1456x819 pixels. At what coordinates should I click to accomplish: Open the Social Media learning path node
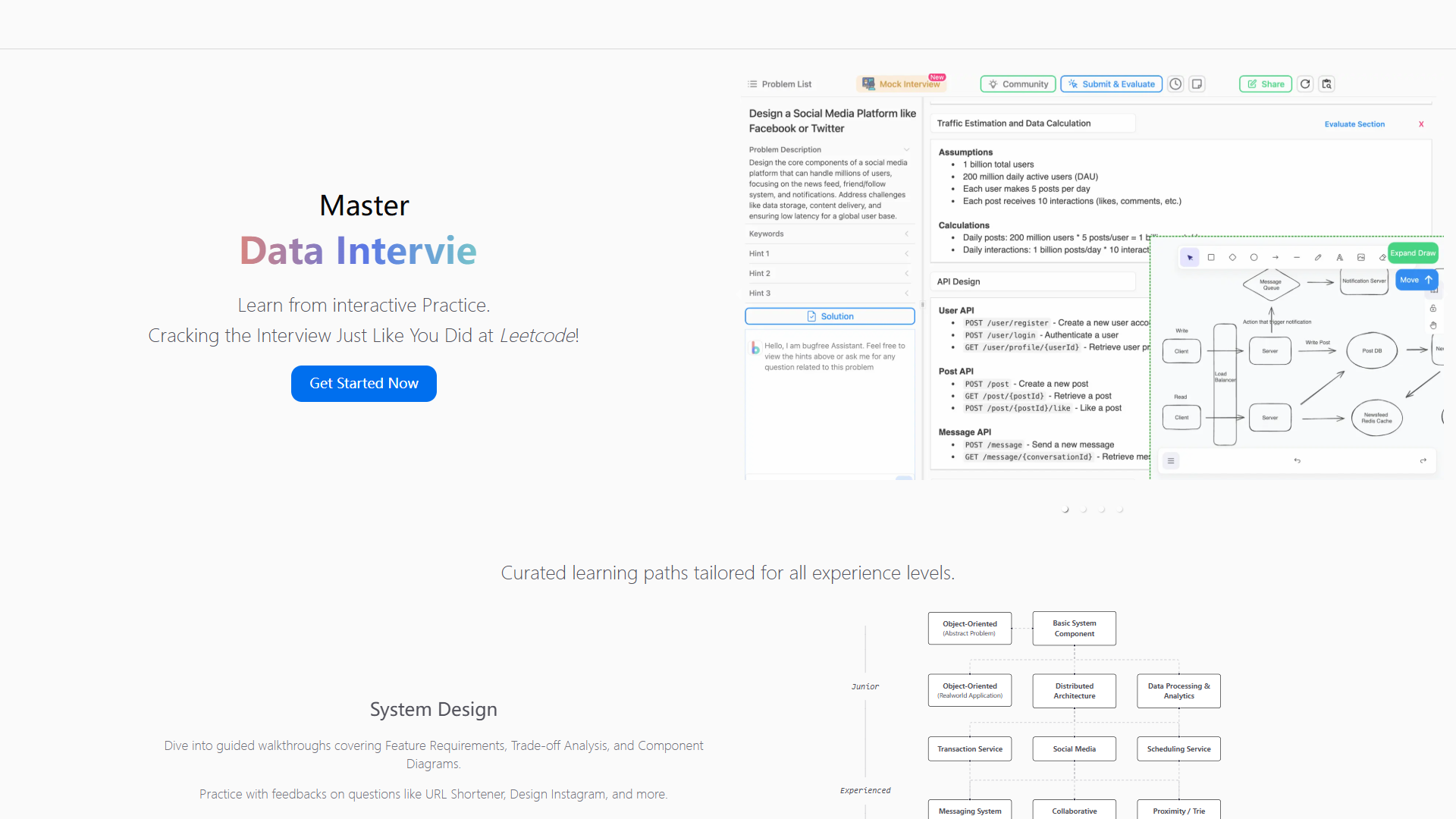point(1075,749)
